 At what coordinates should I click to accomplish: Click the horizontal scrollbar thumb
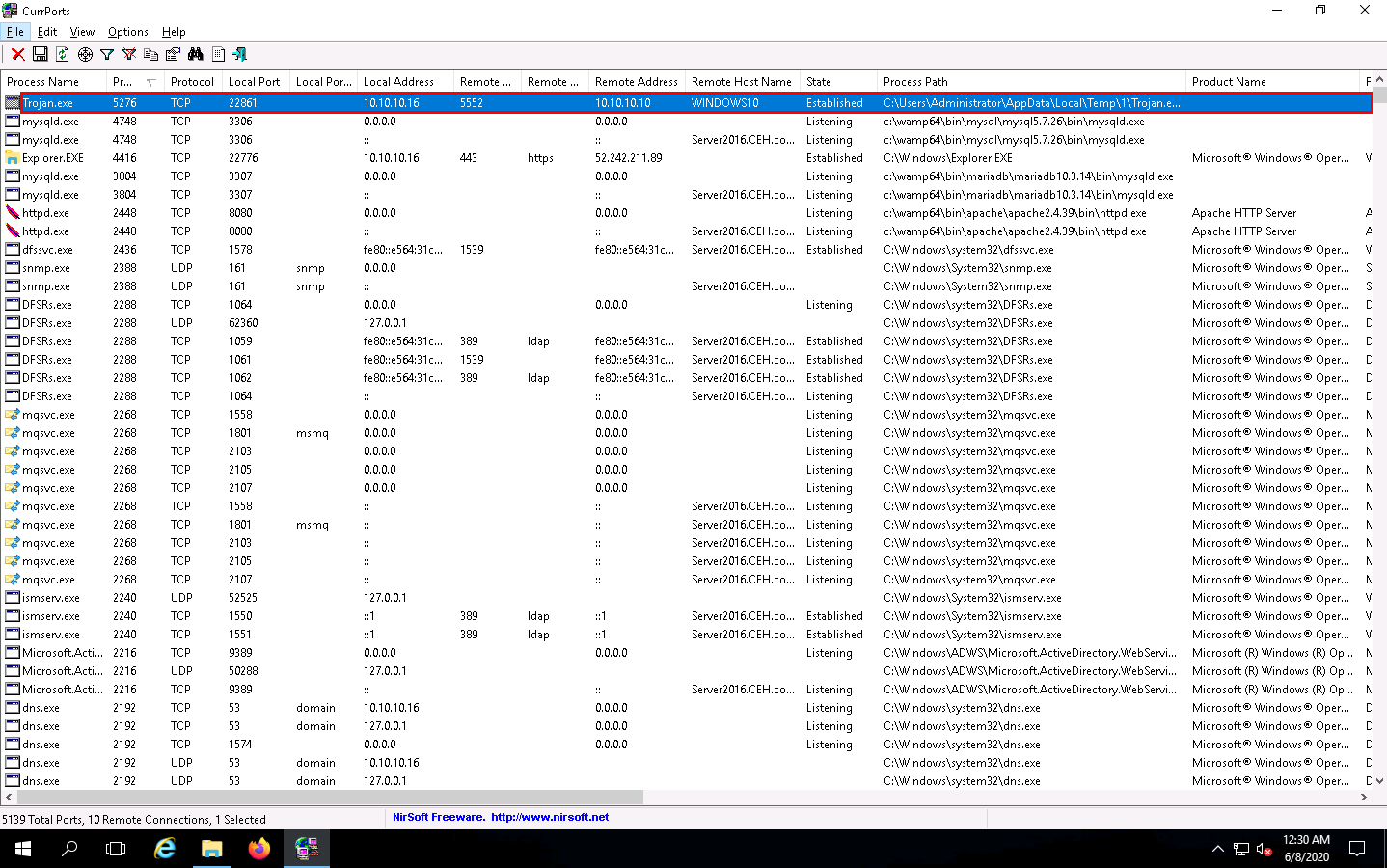click(x=331, y=798)
